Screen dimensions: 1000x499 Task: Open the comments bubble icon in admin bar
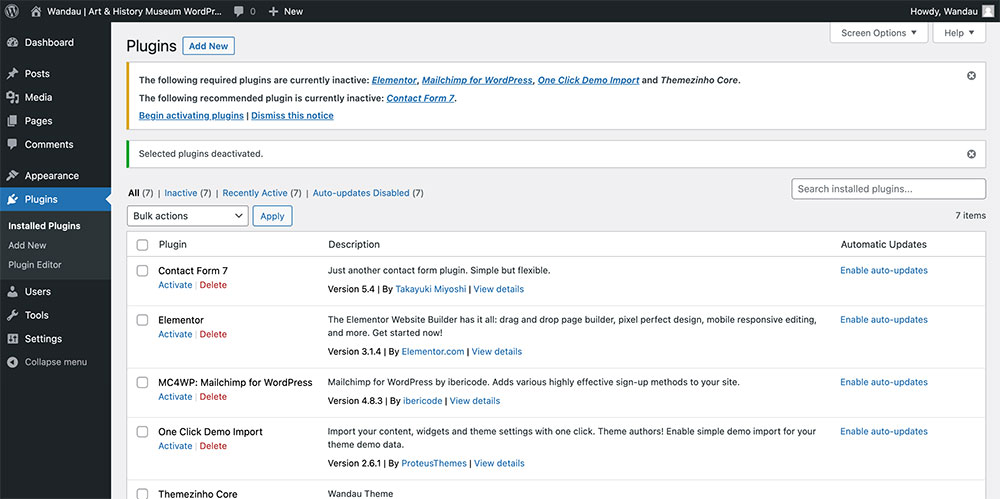pyautogui.click(x=239, y=11)
